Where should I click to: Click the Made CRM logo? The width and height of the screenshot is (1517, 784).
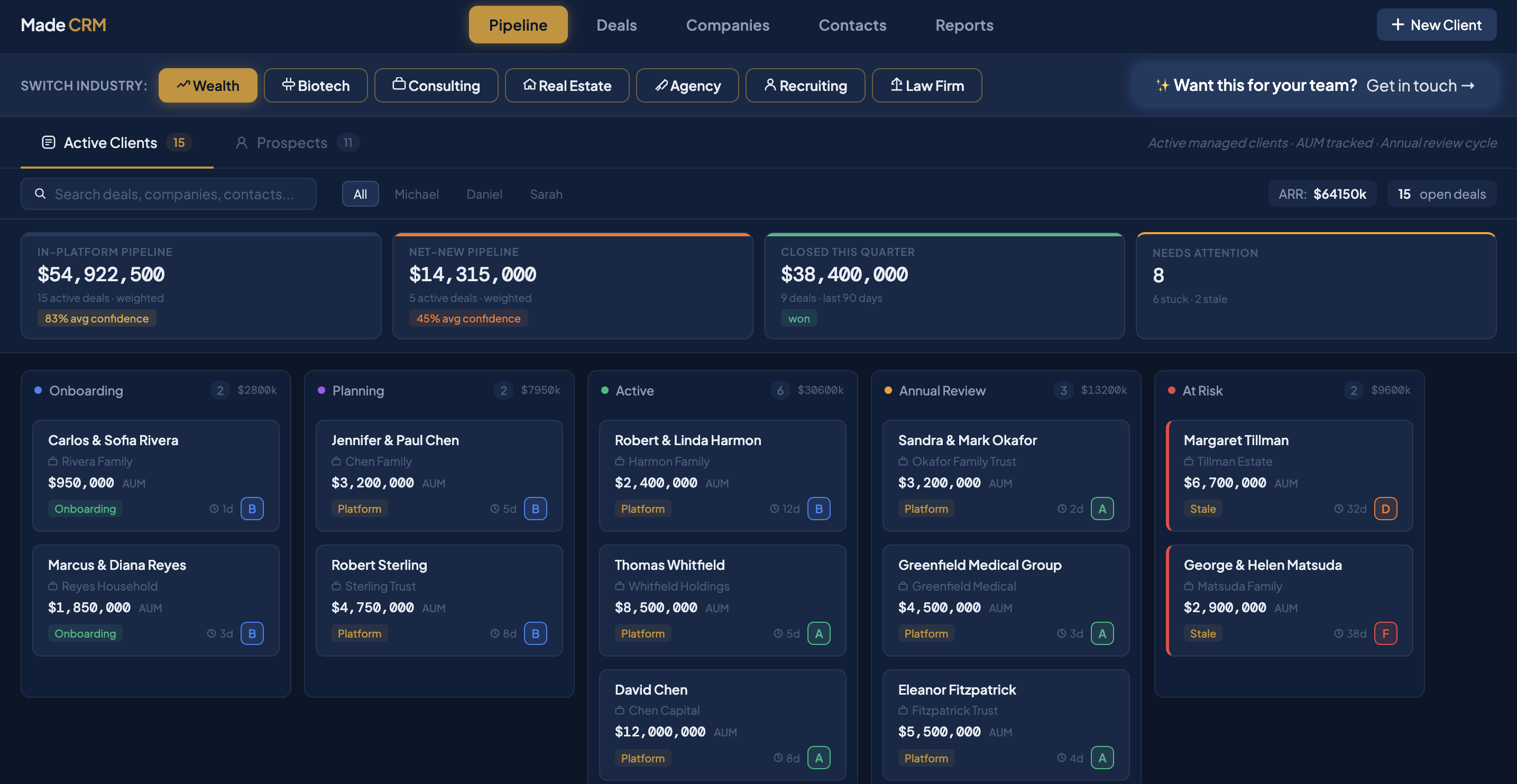tap(63, 25)
